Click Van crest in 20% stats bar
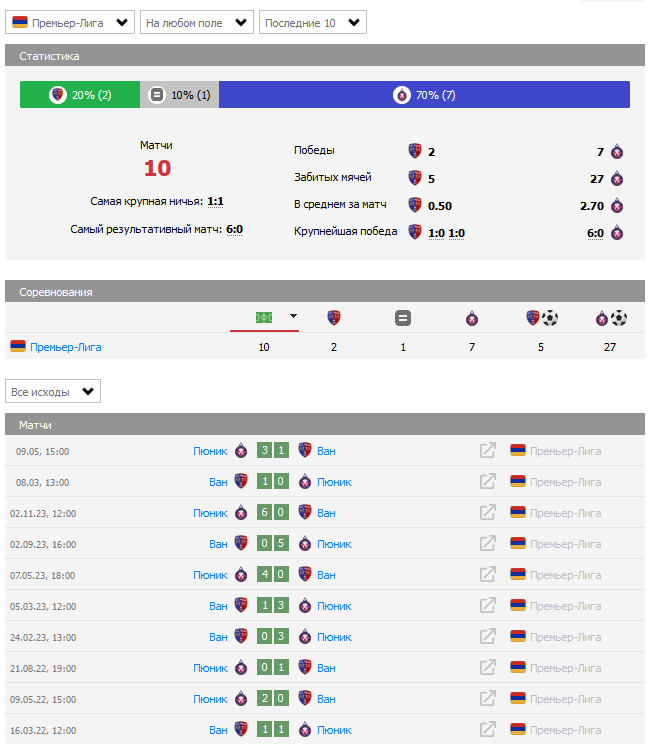This screenshot has height=753, width=655. 57,95
